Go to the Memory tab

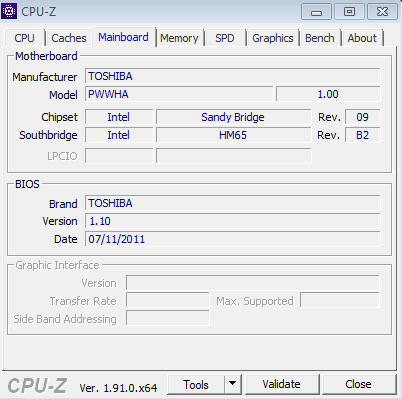click(179, 38)
